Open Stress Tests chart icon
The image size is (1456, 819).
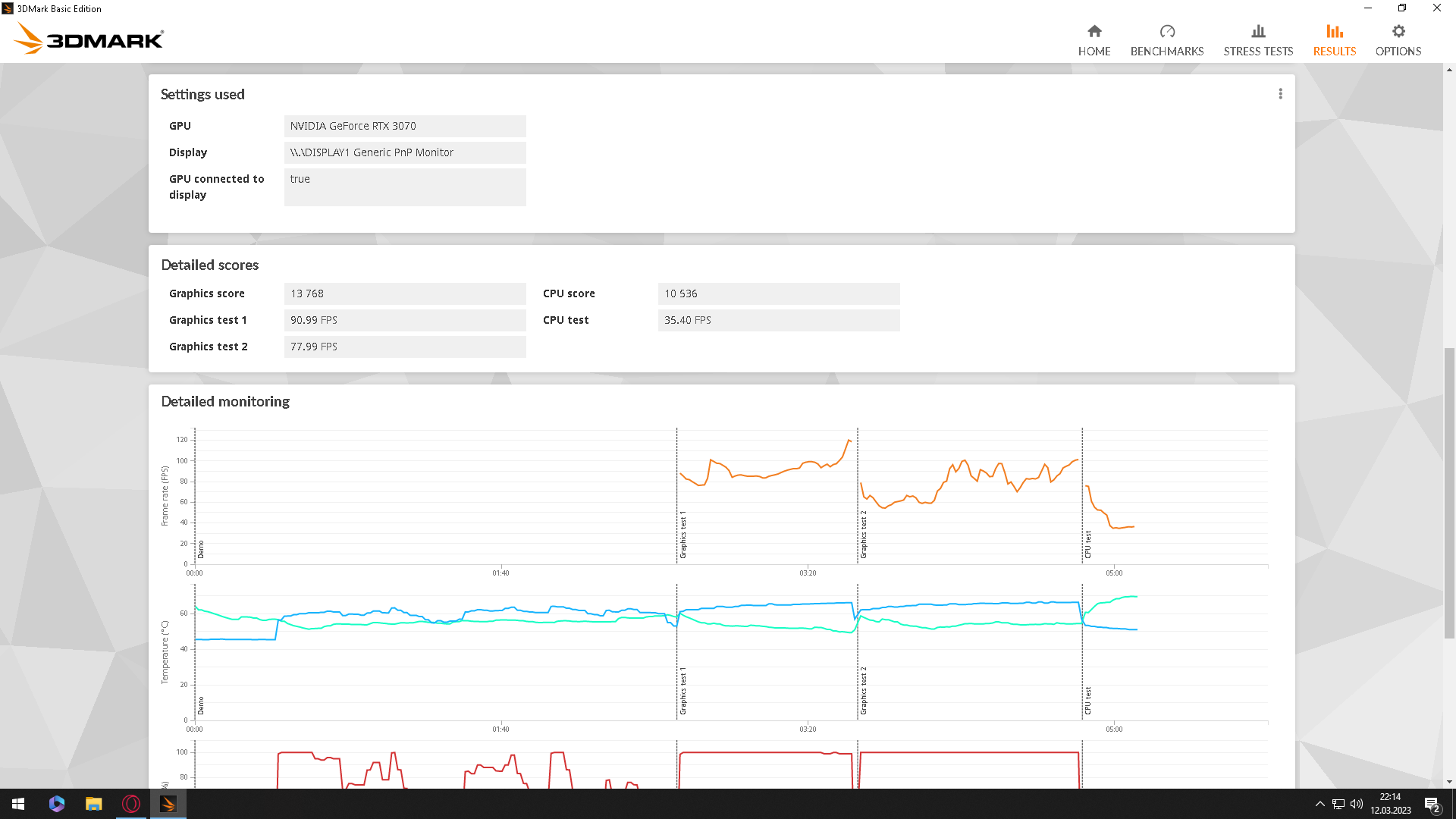click(x=1257, y=31)
